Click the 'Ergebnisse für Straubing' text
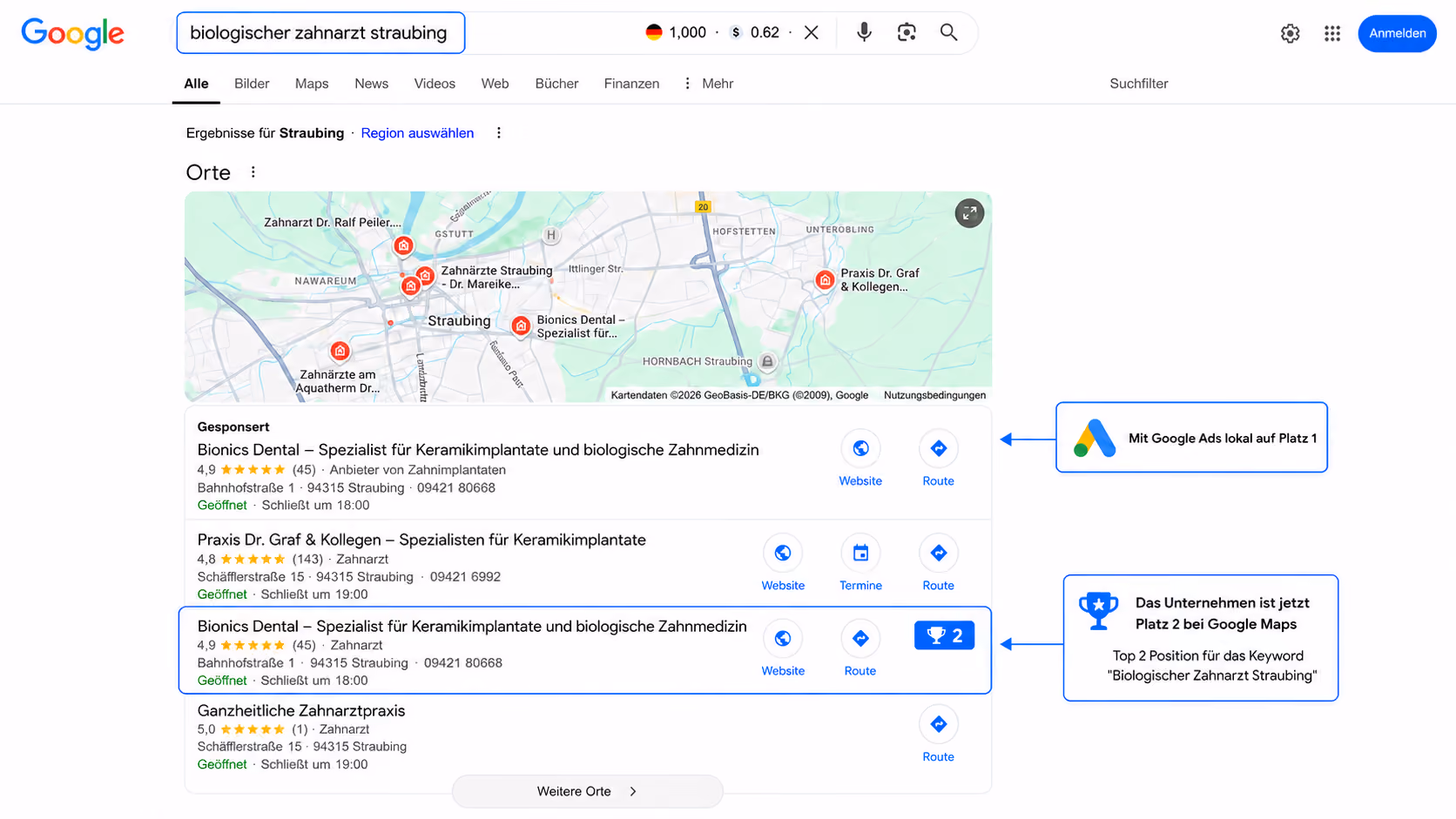Viewport: 1456px width, 819px height. point(265,133)
